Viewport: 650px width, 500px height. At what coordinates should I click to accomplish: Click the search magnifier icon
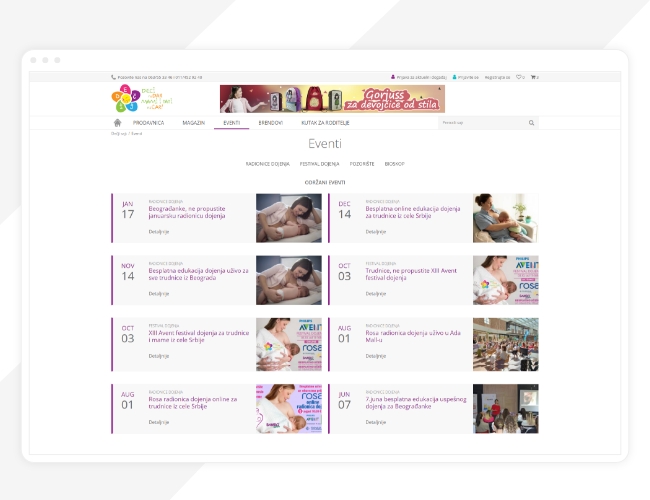pyautogui.click(x=532, y=122)
